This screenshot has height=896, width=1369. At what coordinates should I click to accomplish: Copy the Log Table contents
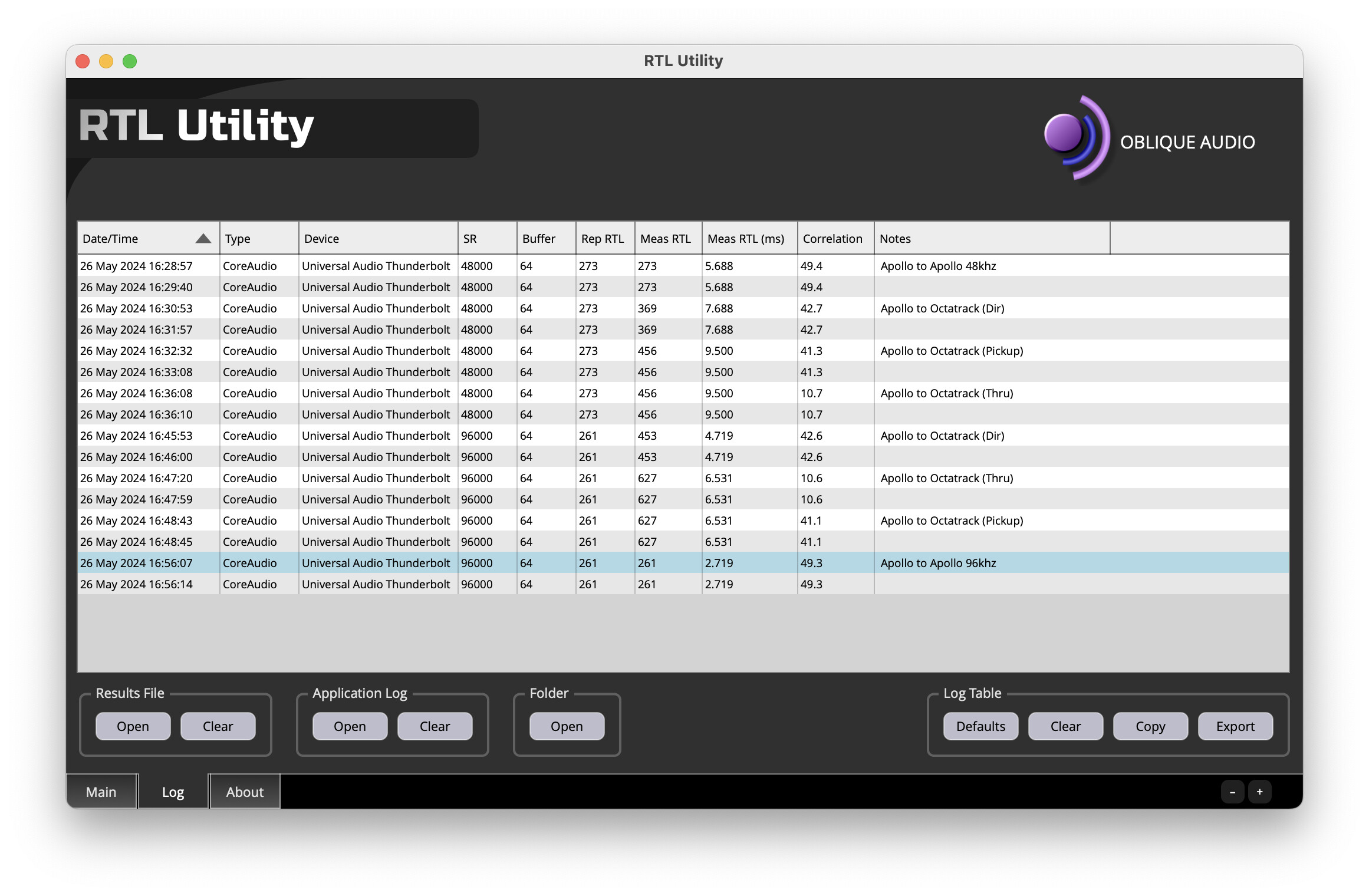pos(1150,726)
